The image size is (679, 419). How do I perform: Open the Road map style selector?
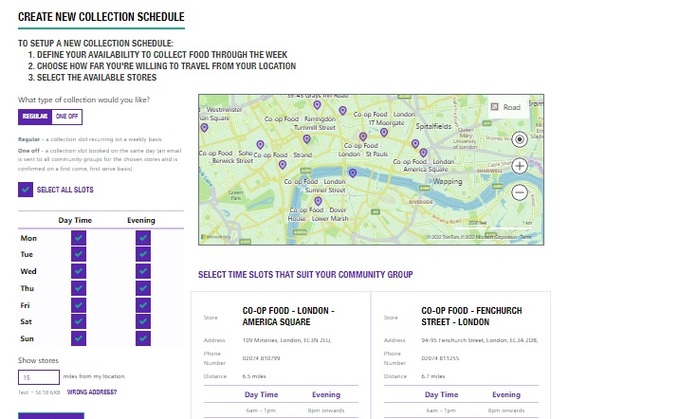point(507,107)
